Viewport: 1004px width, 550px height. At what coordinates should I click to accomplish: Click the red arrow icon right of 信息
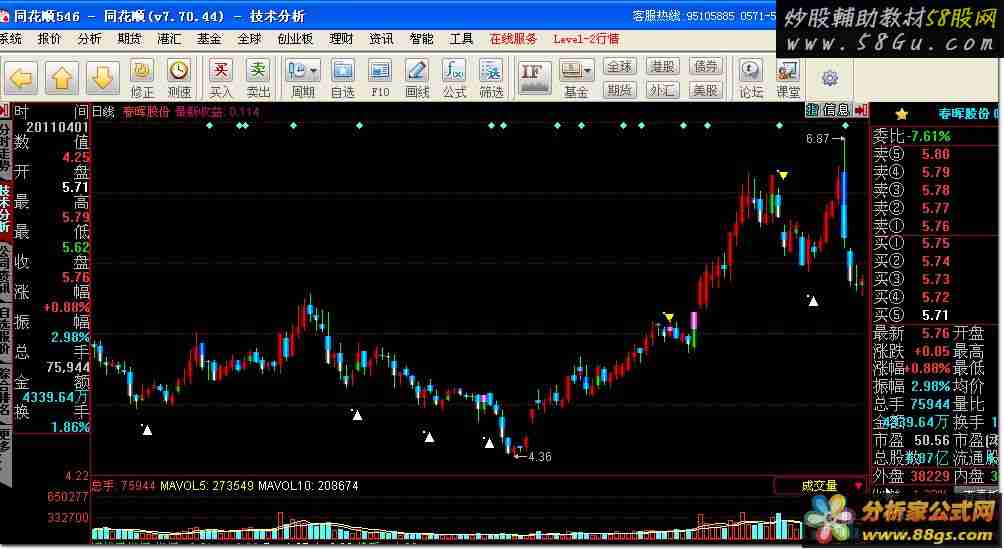860,110
